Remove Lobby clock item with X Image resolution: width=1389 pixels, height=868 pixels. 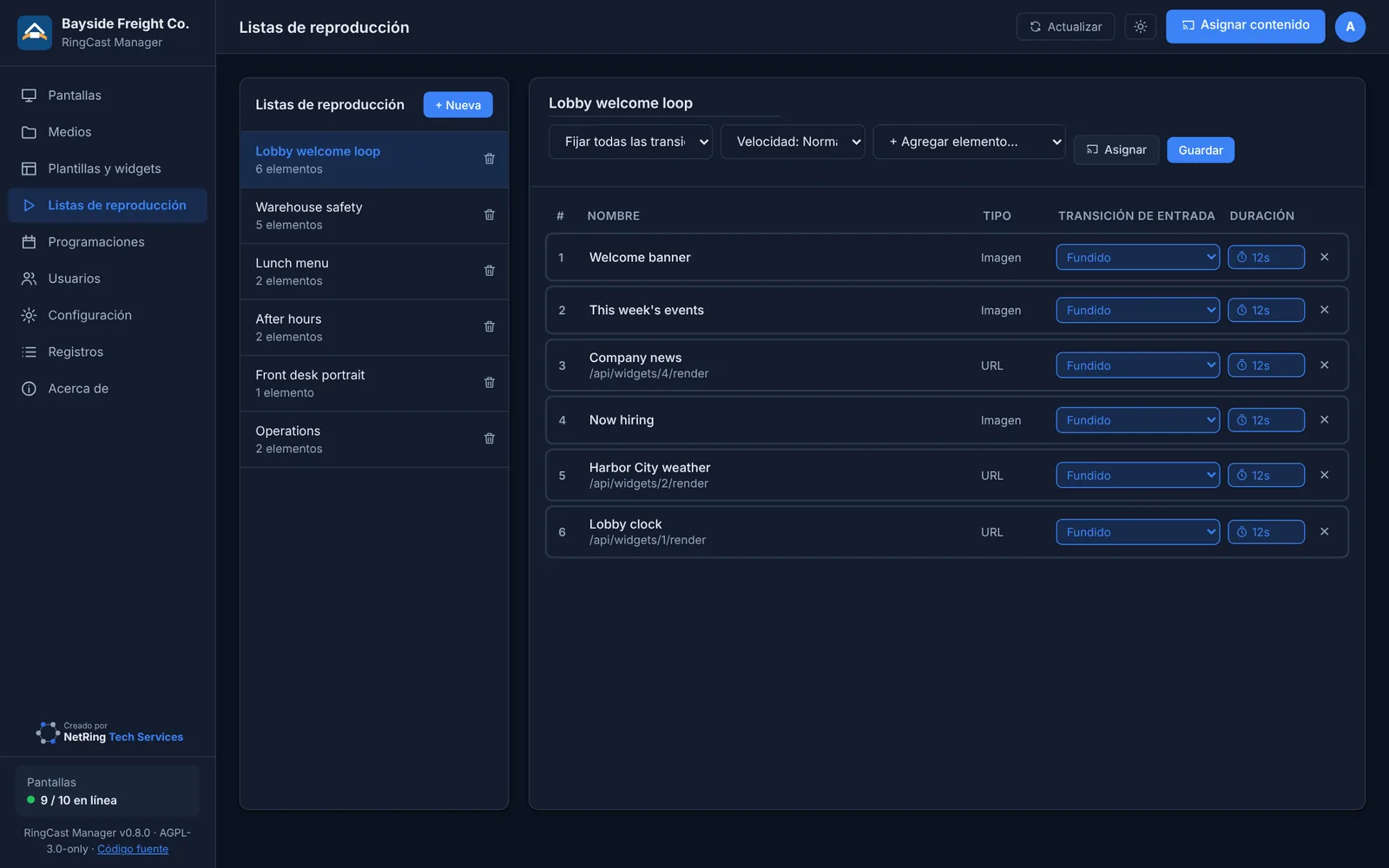pos(1325,531)
